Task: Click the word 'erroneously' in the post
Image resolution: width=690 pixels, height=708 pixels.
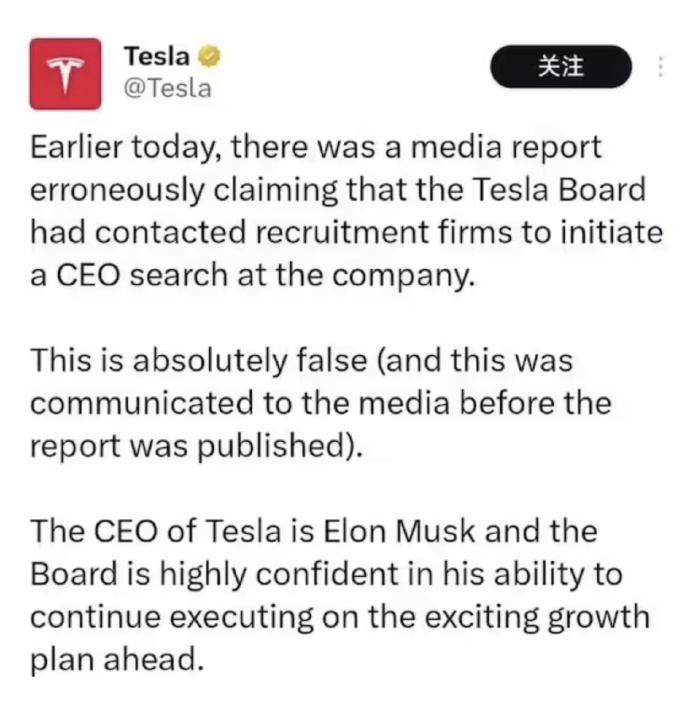Action: tap(117, 191)
